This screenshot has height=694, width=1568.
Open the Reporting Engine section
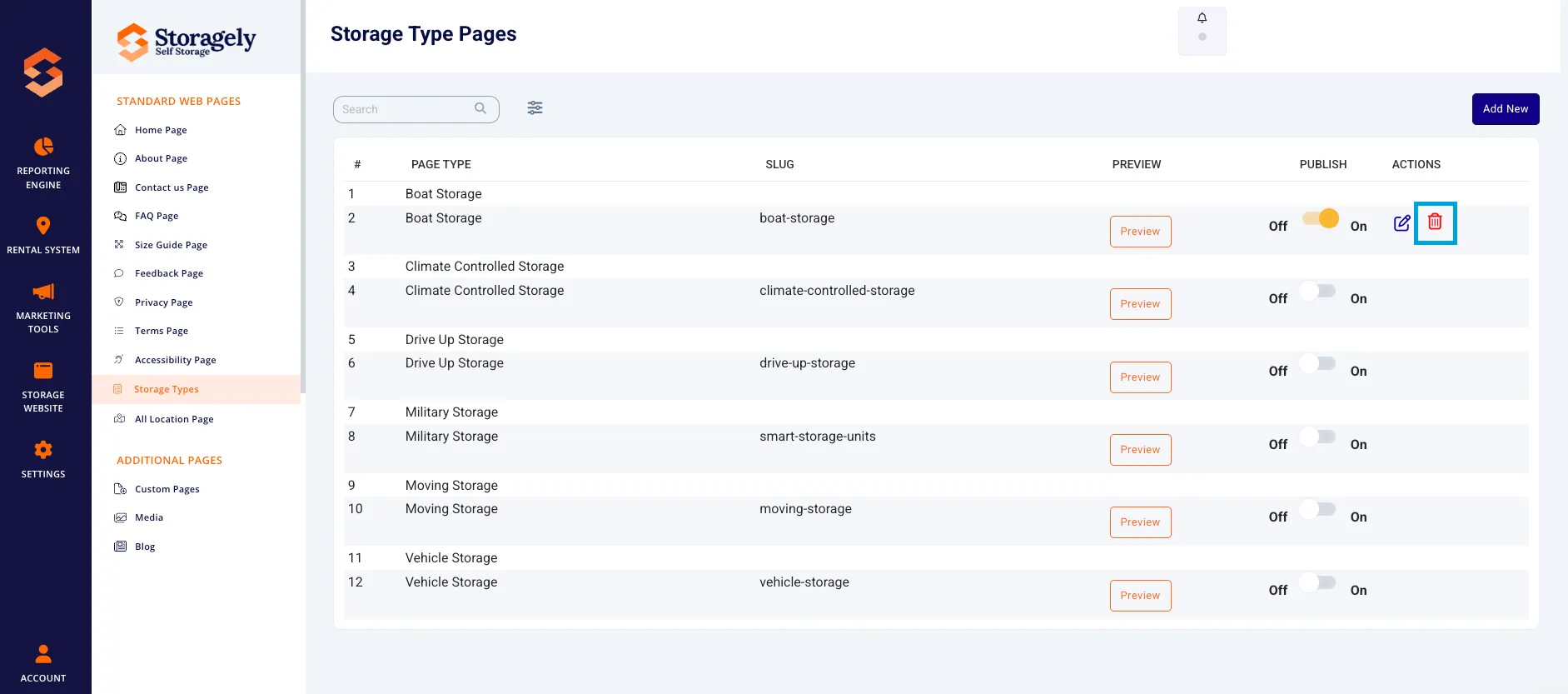[x=43, y=163]
